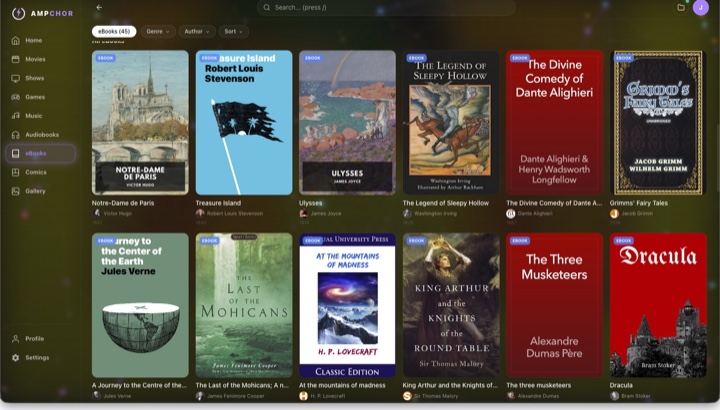Open The Legend of Sleepy Hollow cover
The height and width of the screenshot is (410, 720).
[451, 123]
